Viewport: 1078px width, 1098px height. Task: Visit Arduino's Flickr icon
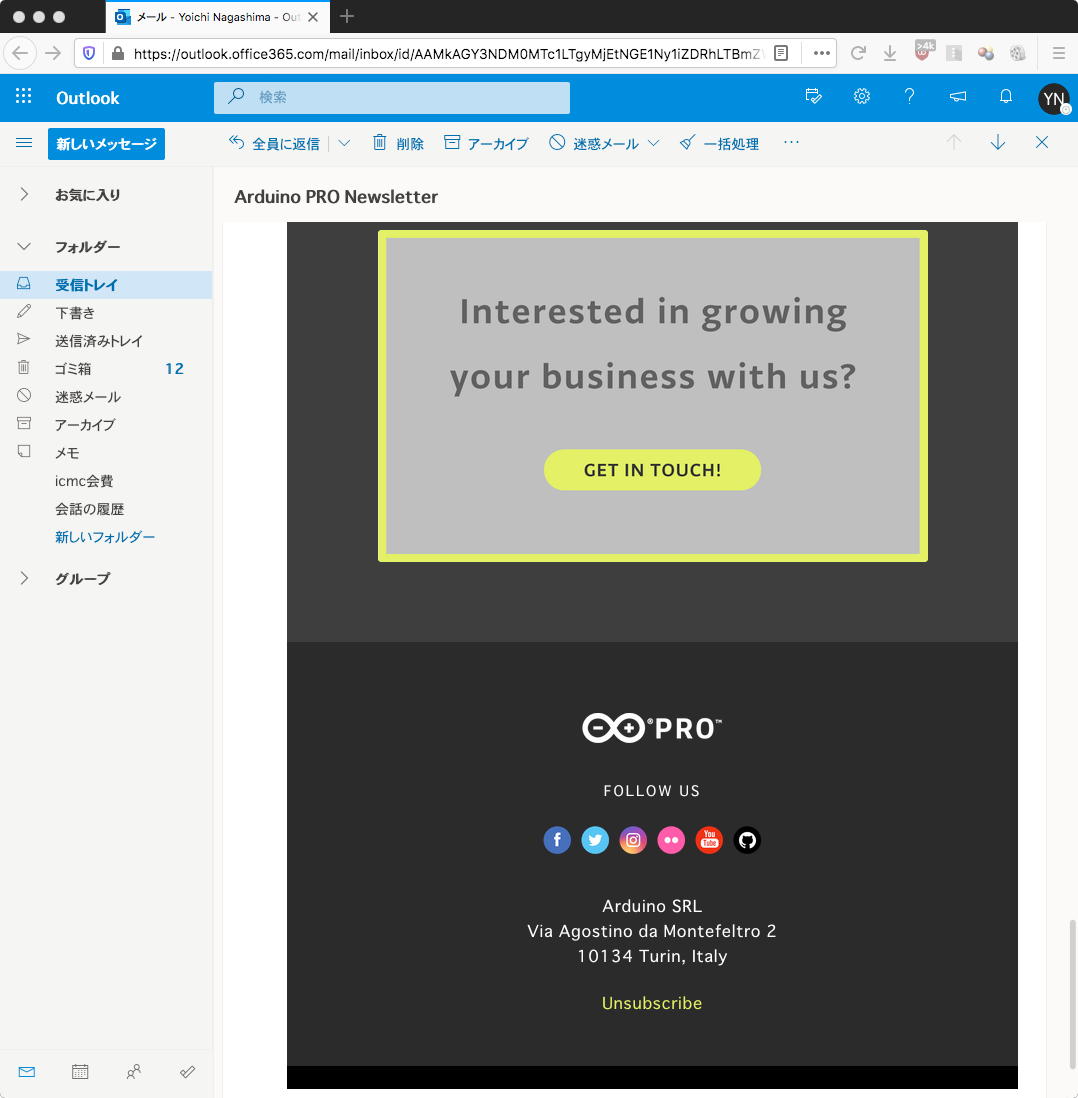coord(671,840)
